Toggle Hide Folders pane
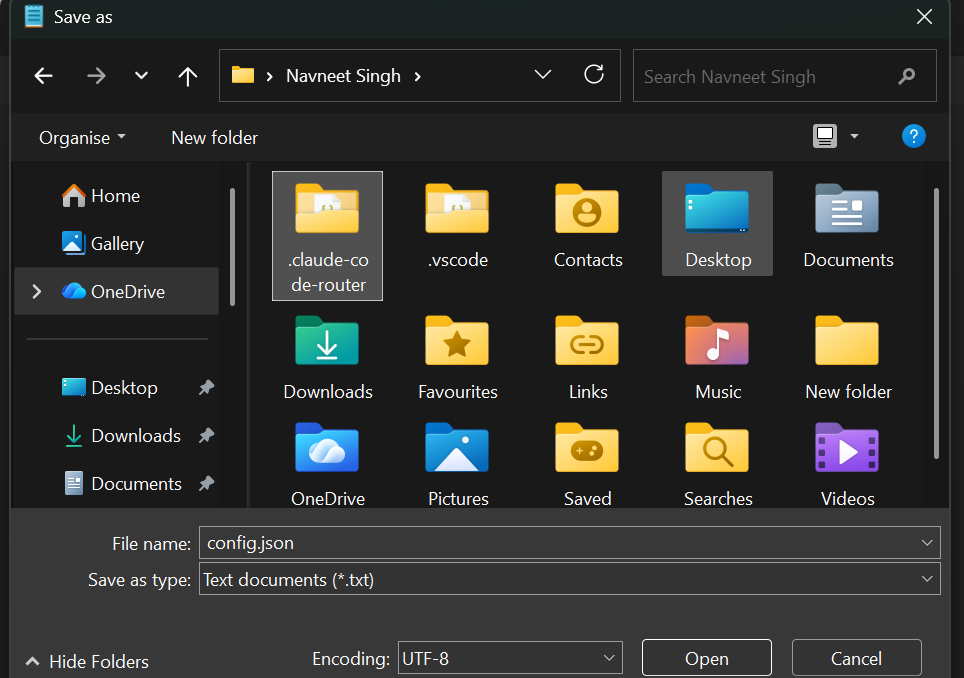The image size is (964, 678). pyautogui.click(x=87, y=661)
